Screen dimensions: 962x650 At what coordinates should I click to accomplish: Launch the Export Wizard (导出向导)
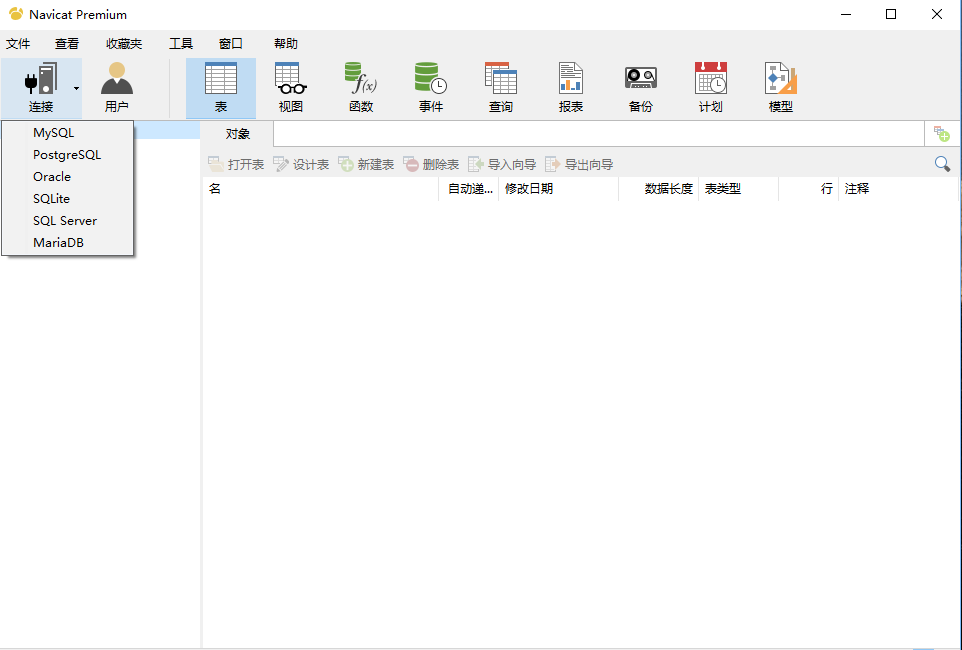[579, 164]
